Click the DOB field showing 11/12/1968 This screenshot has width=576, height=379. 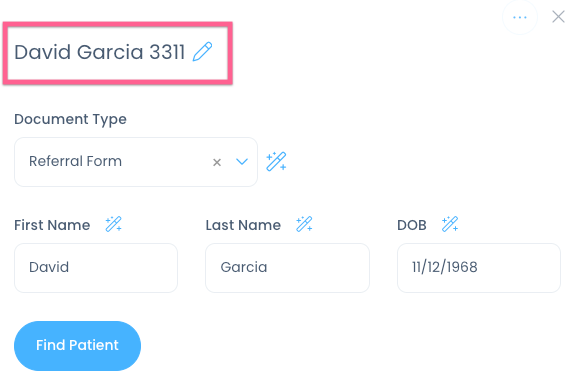pos(479,268)
